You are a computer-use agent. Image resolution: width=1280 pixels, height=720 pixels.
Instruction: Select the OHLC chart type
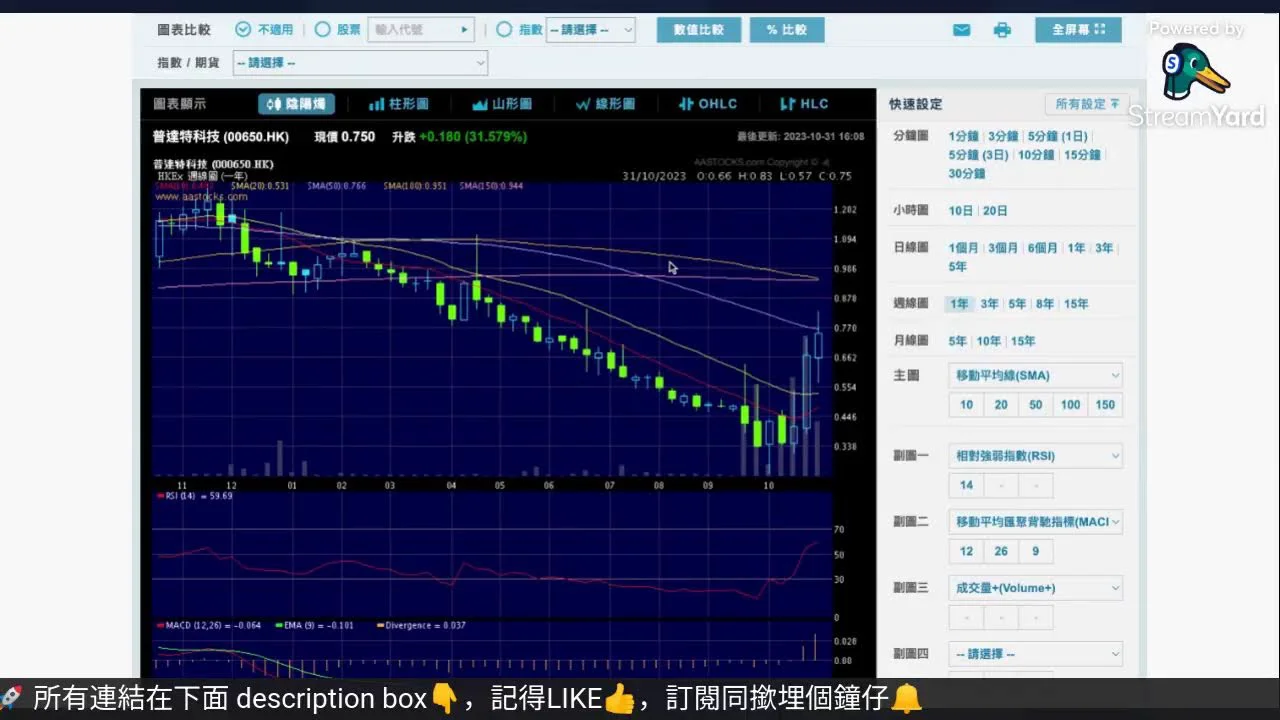click(707, 104)
